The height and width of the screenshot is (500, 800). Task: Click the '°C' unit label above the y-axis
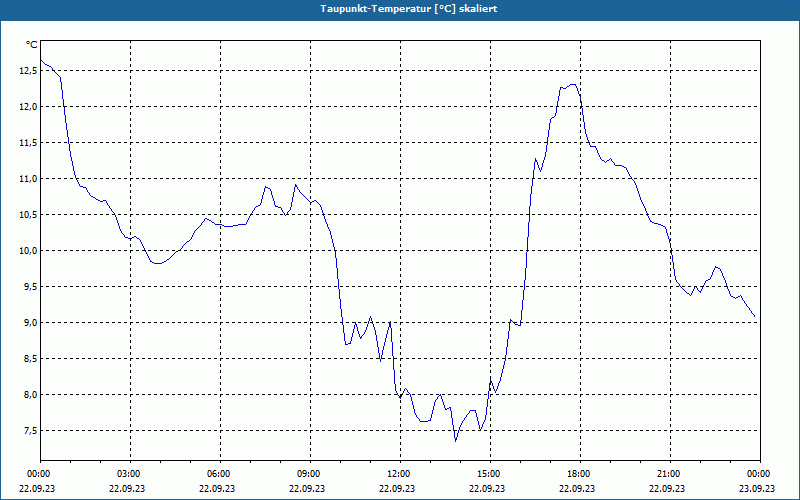(32, 45)
